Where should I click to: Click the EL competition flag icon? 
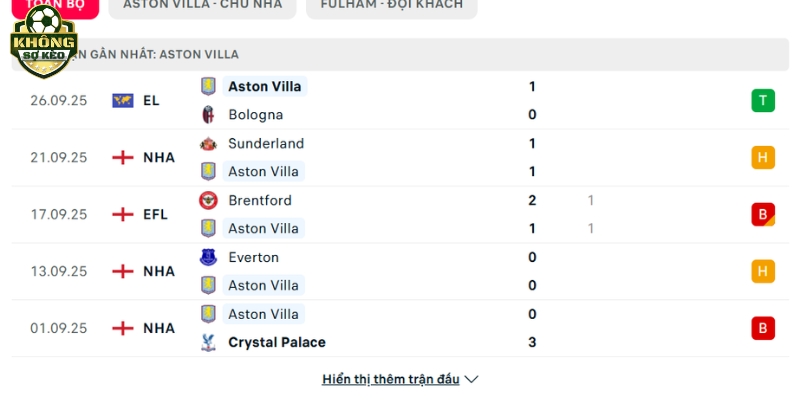click(x=123, y=101)
